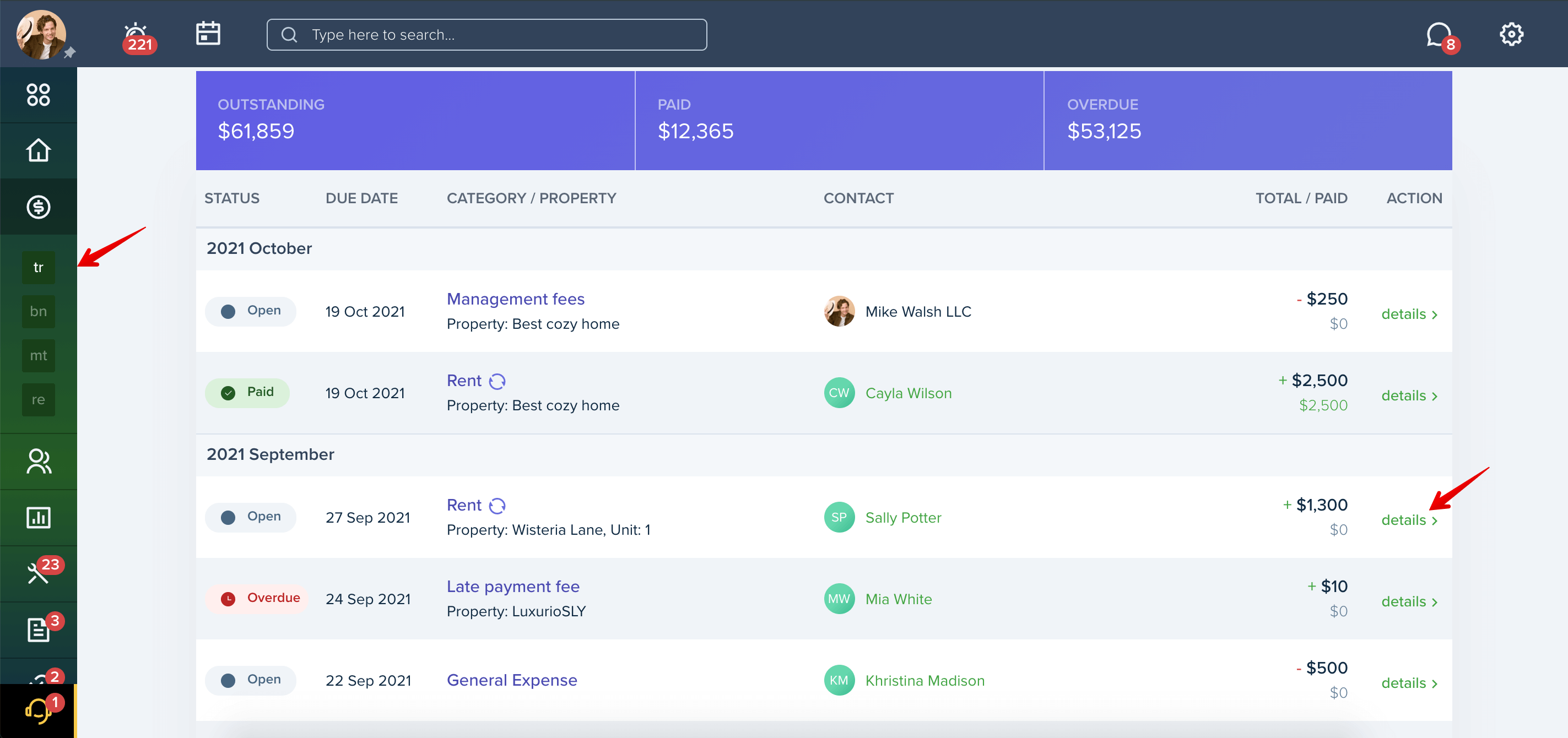
Task: Click the Overdue $53,125 summary card
Action: click(x=1248, y=121)
